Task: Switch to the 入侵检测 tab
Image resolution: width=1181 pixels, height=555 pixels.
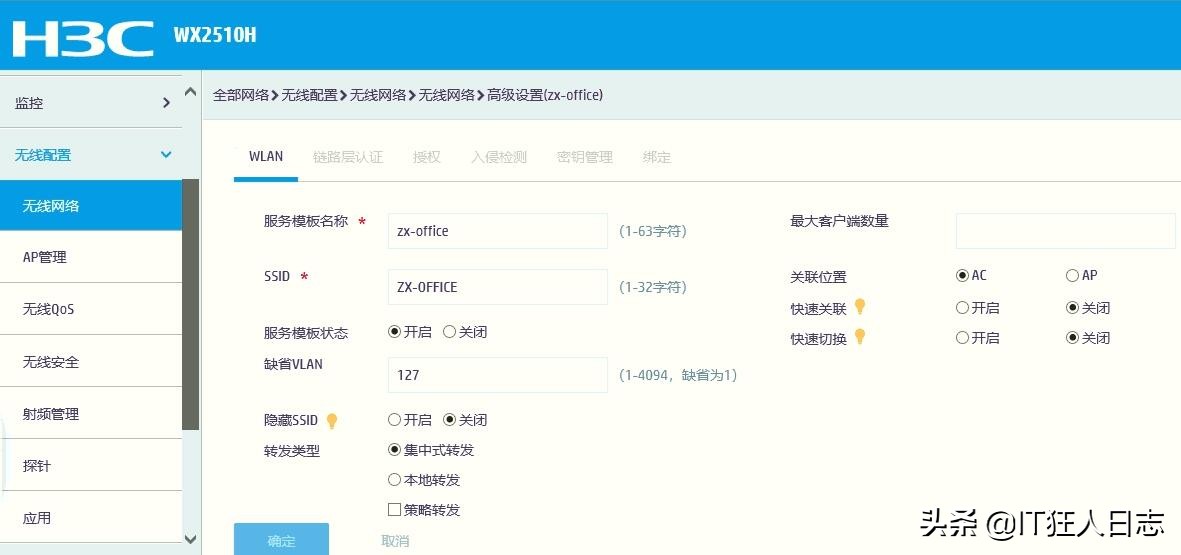Action: 499,157
